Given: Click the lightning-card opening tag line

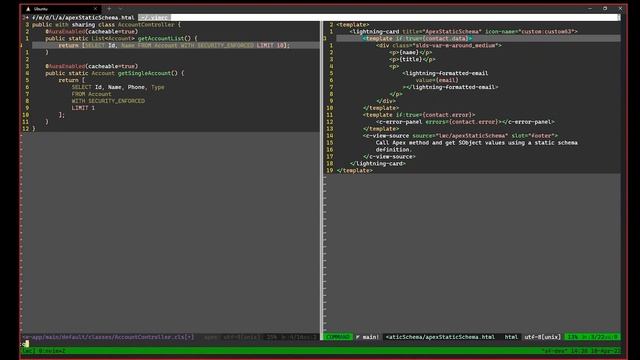Looking at the screenshot, I should 464,31.
